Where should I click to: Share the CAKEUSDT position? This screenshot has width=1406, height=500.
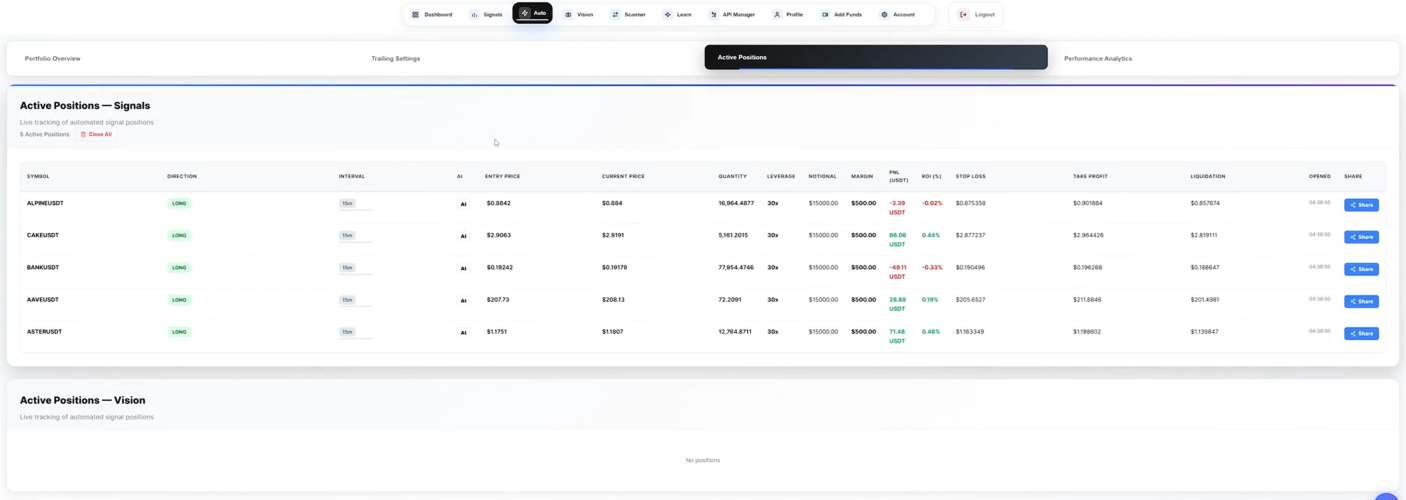[x=1361, y=237]
